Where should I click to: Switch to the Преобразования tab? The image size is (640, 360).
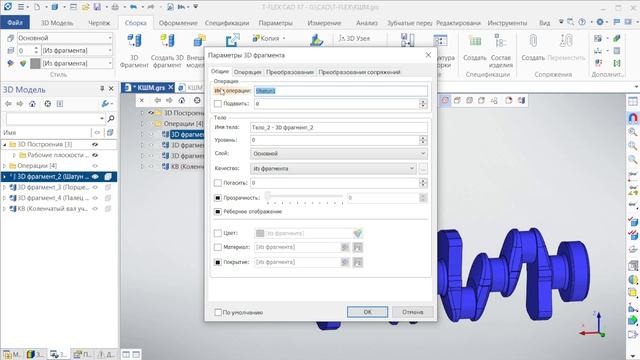[290, 72]
